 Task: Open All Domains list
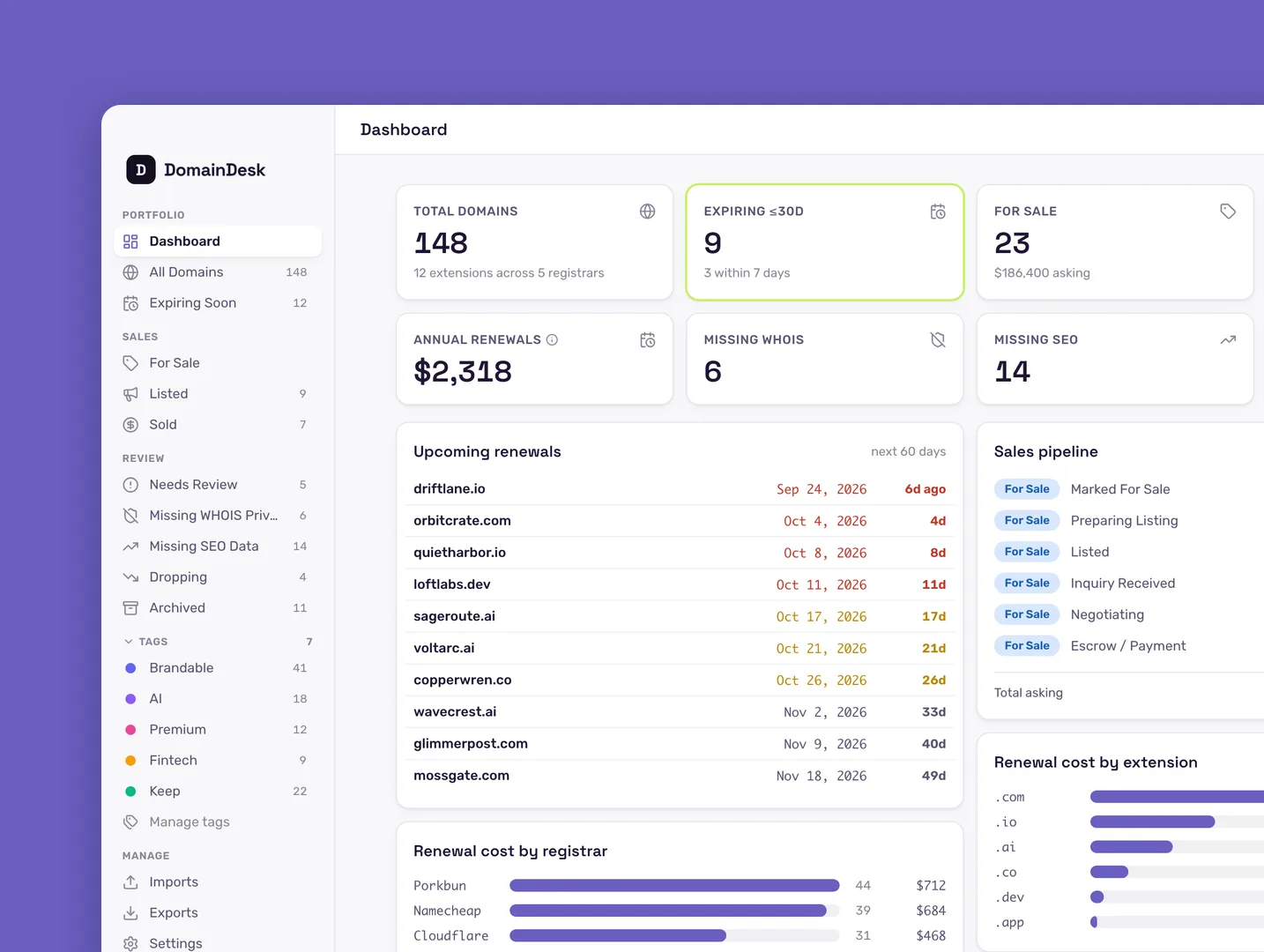coord(218,272)
